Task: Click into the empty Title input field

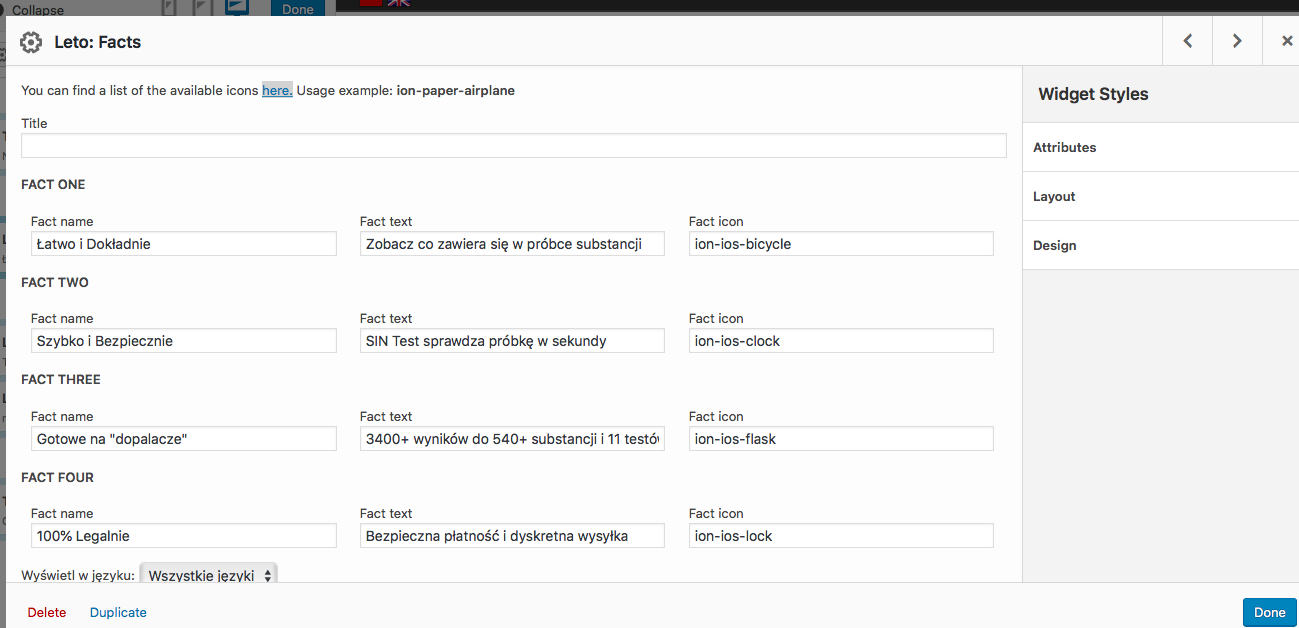Action: point(514,145)
